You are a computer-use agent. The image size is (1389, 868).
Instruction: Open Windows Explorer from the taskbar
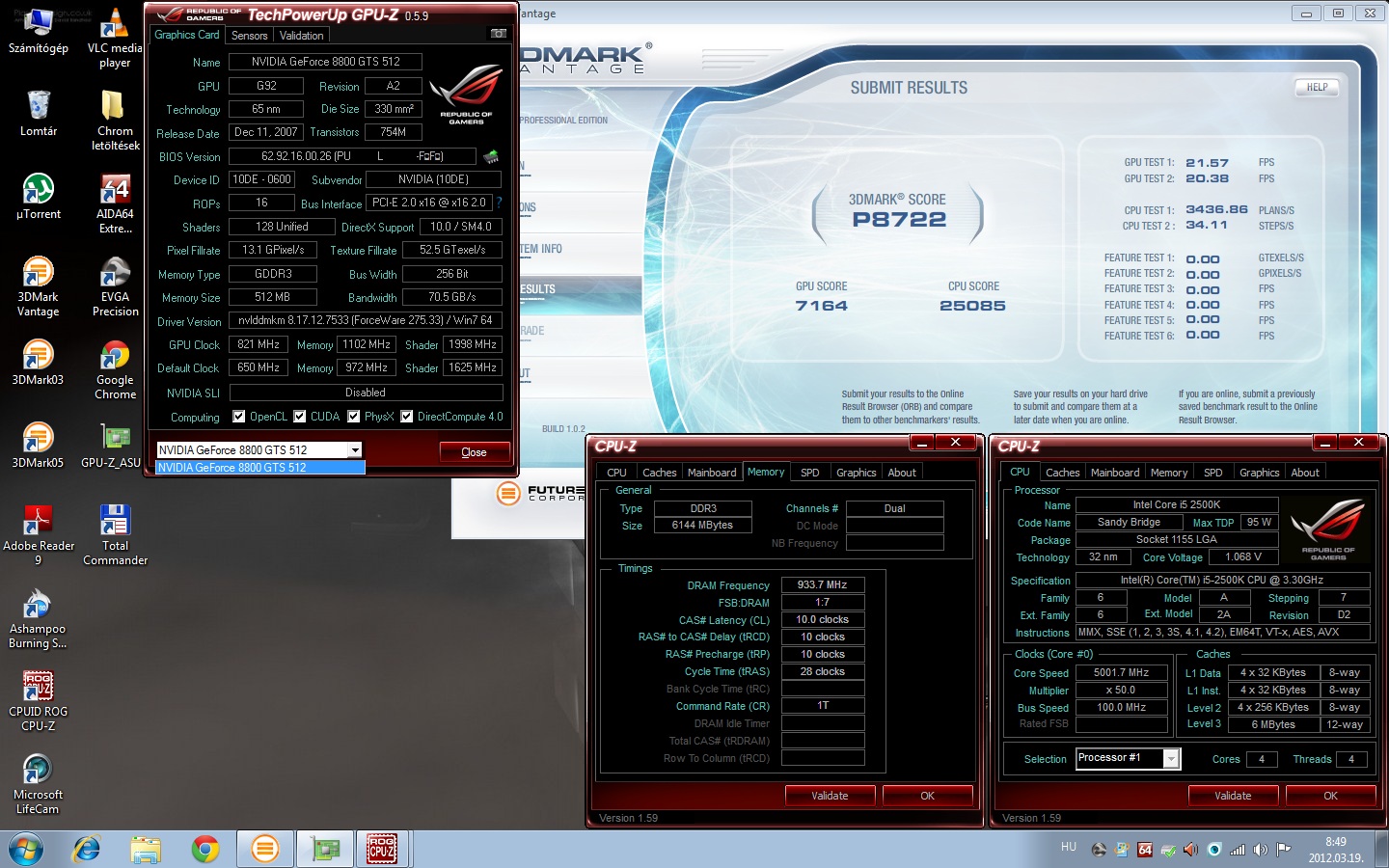146,850
